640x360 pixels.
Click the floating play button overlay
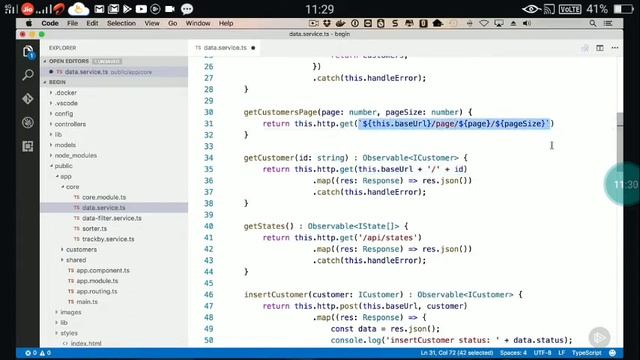pos(599,337)
